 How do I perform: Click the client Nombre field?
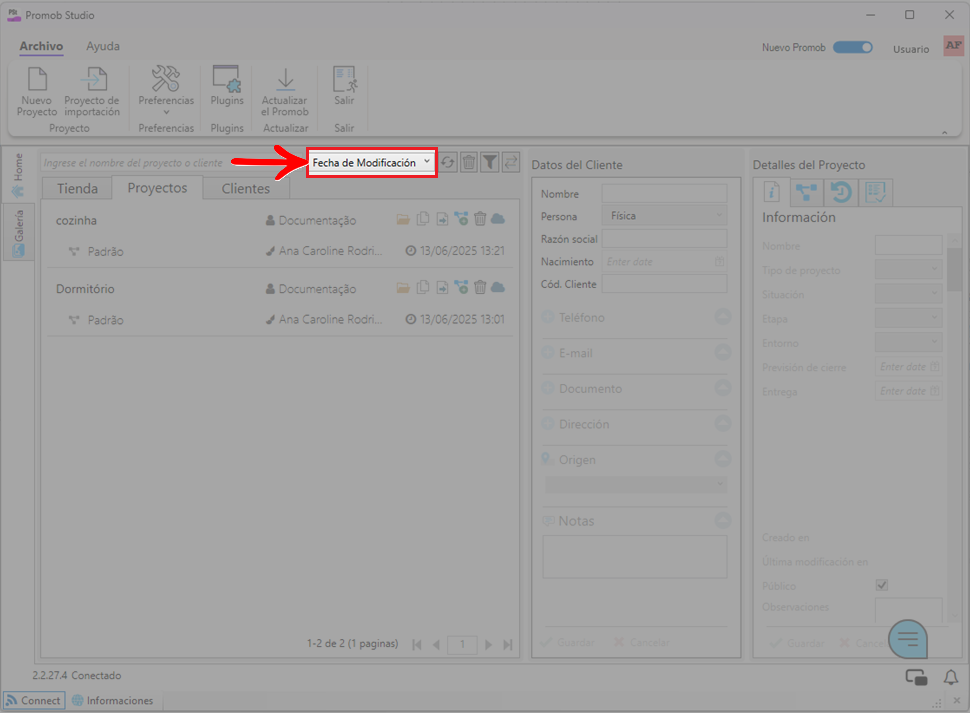coord(664,194)
